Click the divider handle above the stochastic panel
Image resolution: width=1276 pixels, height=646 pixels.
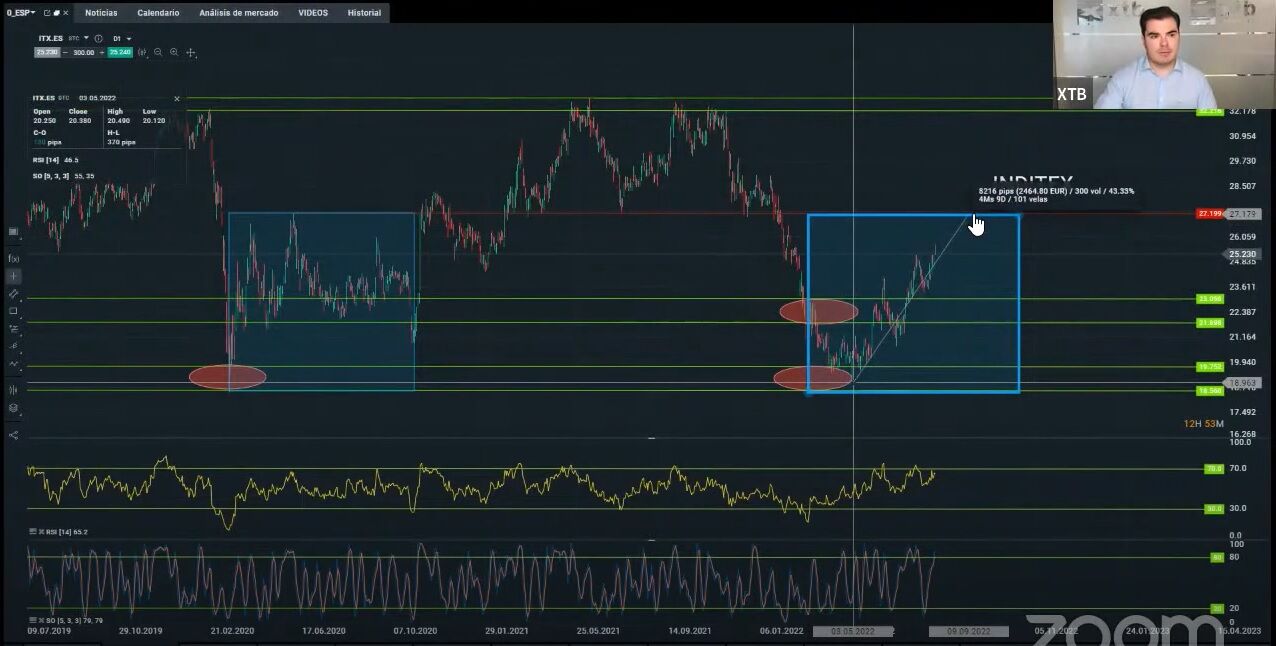click(x=651, y=540)
